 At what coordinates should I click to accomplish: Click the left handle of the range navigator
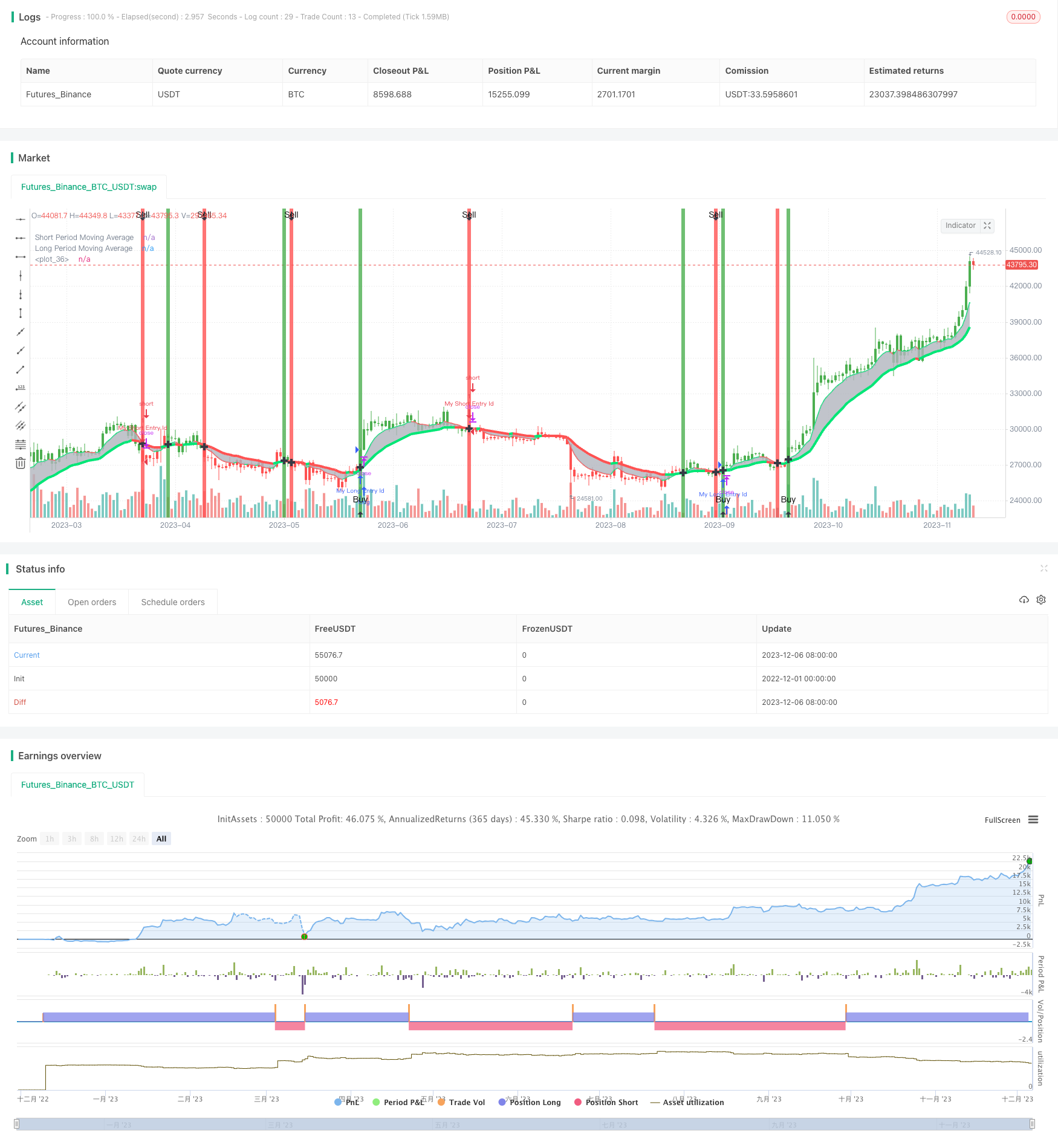point(17,1124)
